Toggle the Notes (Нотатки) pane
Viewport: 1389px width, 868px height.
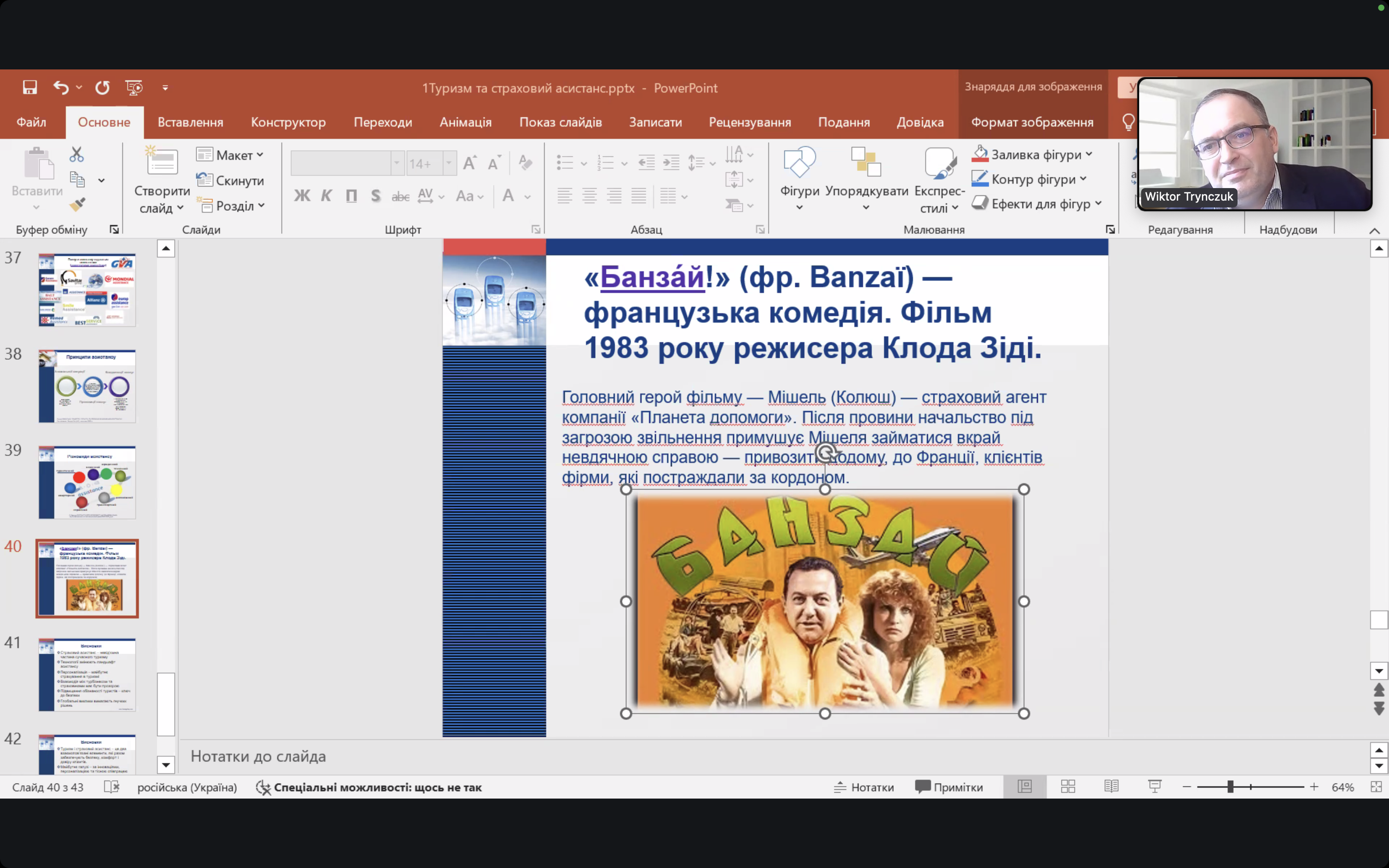pyautogui.click(x=864, y=787)
